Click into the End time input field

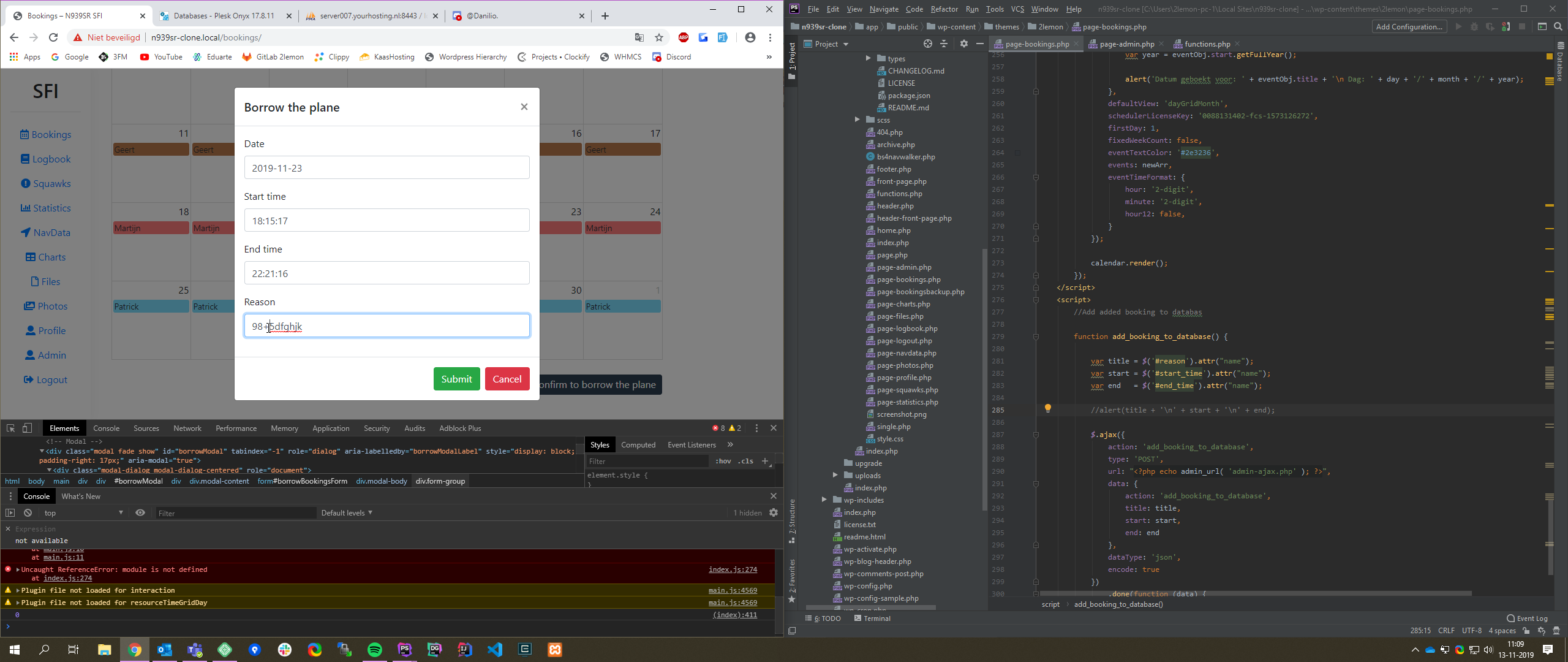click(x=386, y=273)
